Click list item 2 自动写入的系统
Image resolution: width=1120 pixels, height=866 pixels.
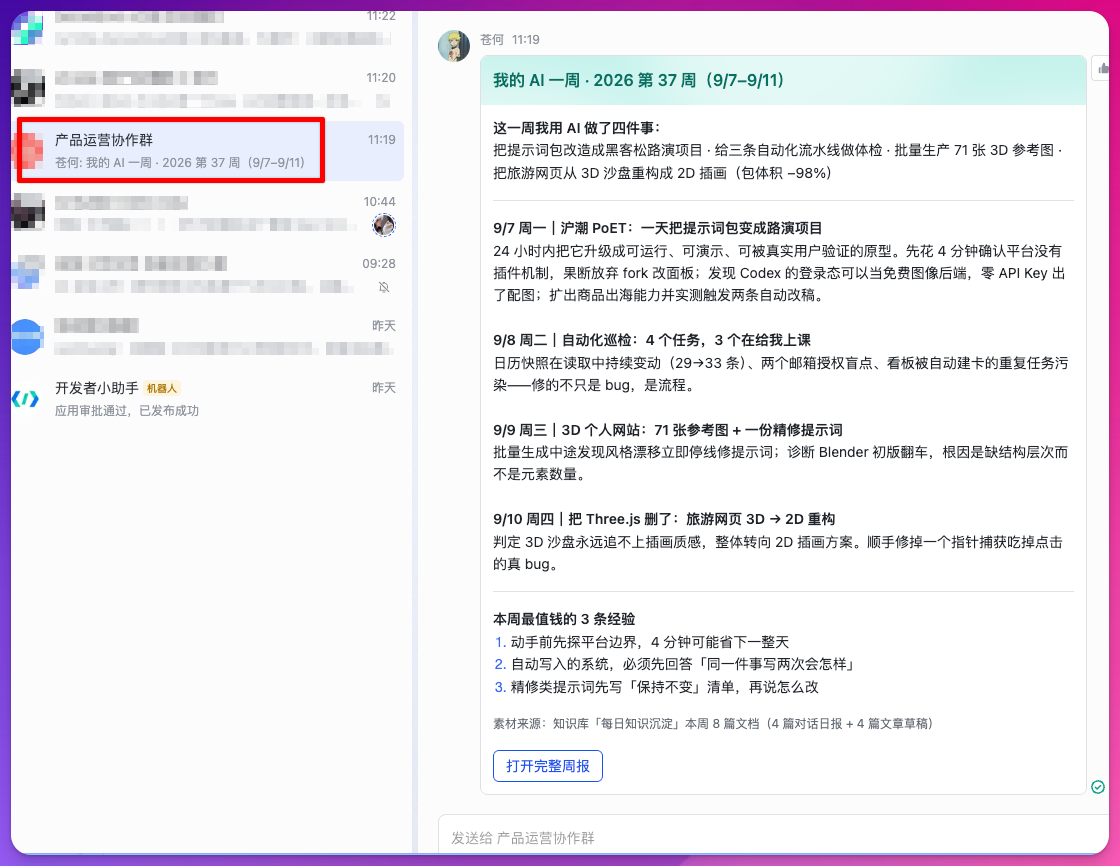pos(676,664)
